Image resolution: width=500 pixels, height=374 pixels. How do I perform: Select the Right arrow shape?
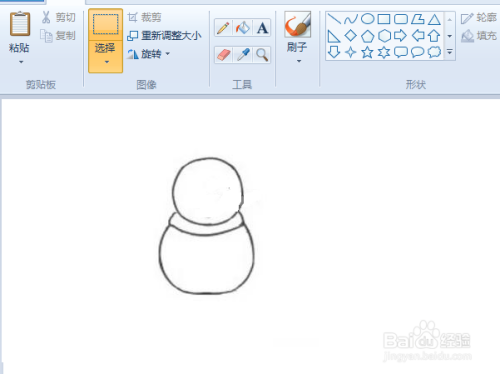400,35
